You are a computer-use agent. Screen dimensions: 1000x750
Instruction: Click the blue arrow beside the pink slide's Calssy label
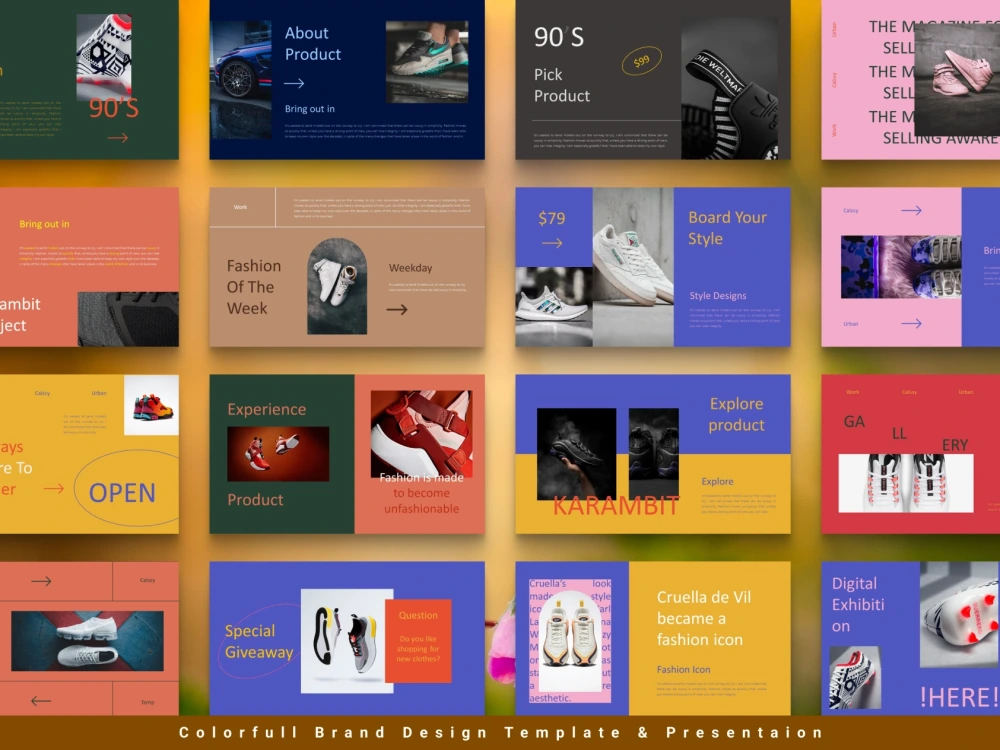tap(911, 210)
